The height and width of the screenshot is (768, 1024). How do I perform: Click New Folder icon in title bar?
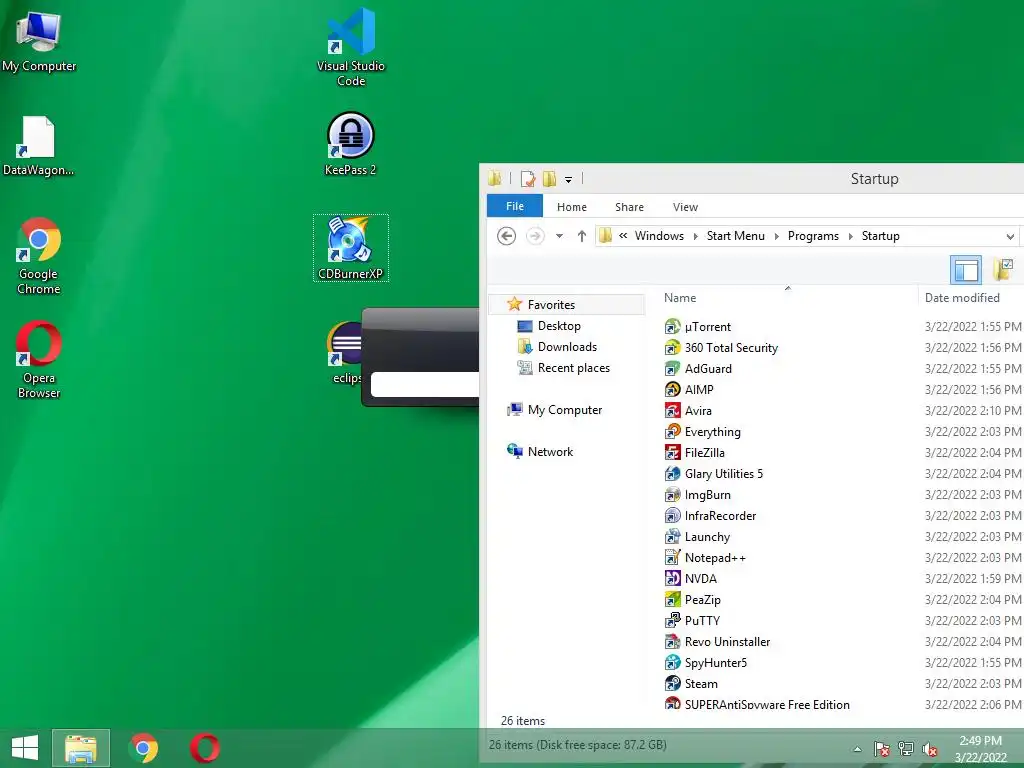(x=549, y=179)
